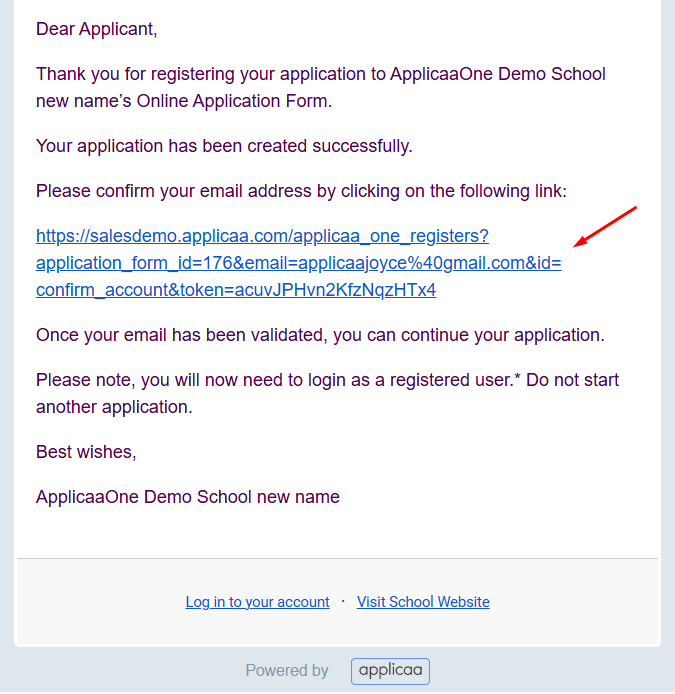Click the Best wishes sign-off line
This screenshot has height=694, width=675.
click(x=86, y=452)
